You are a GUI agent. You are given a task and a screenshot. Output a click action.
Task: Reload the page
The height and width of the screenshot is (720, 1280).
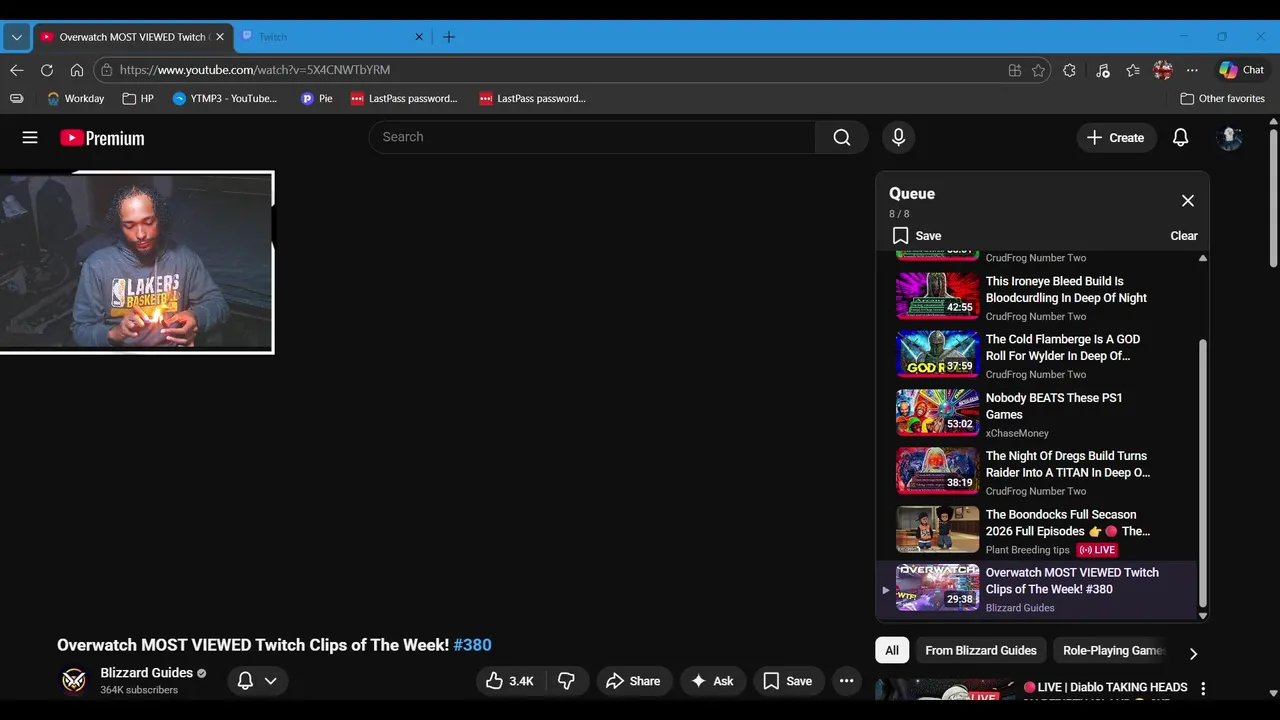coord(47,70)
